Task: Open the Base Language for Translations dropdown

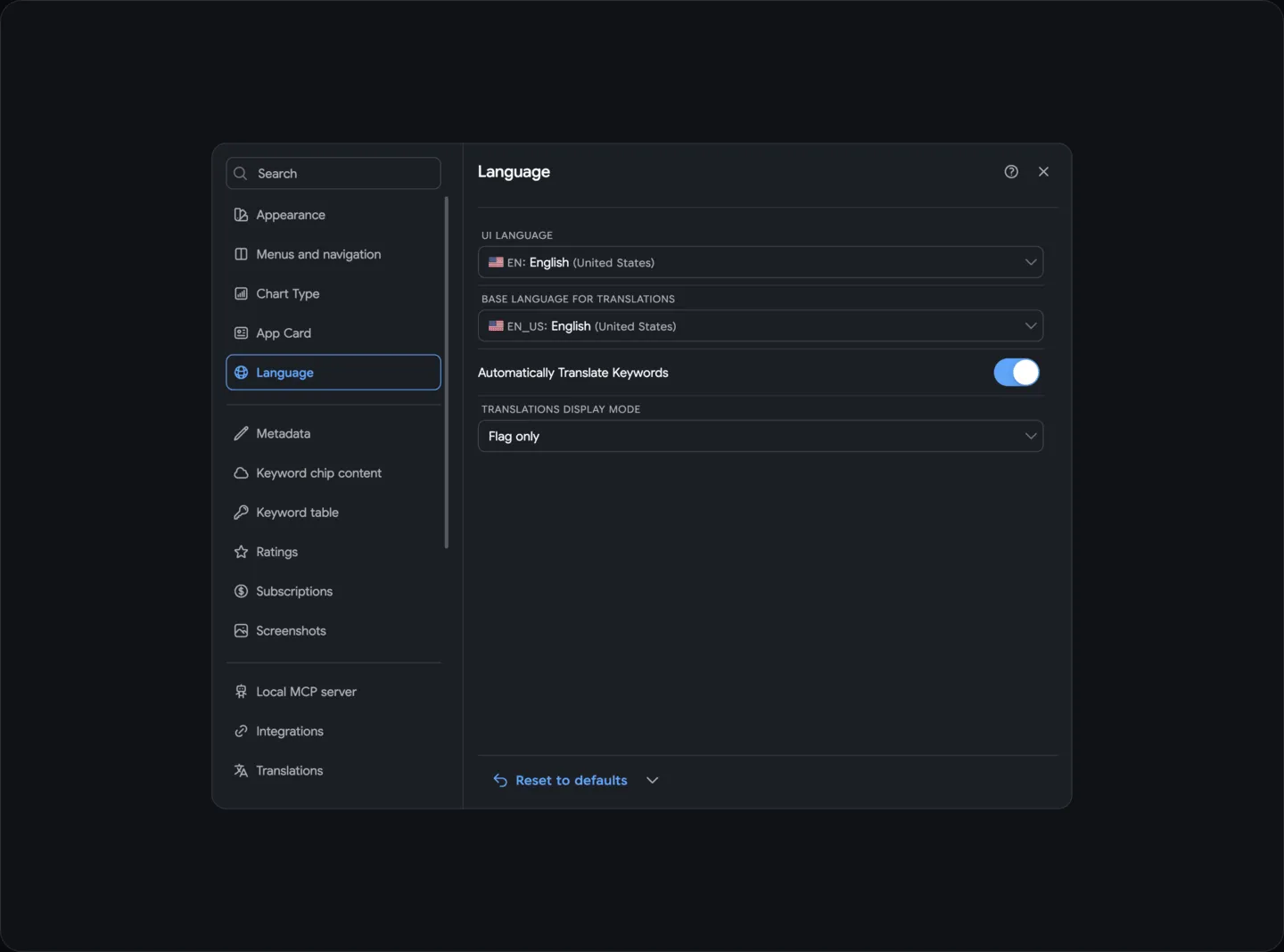Action: coord(761,326)
